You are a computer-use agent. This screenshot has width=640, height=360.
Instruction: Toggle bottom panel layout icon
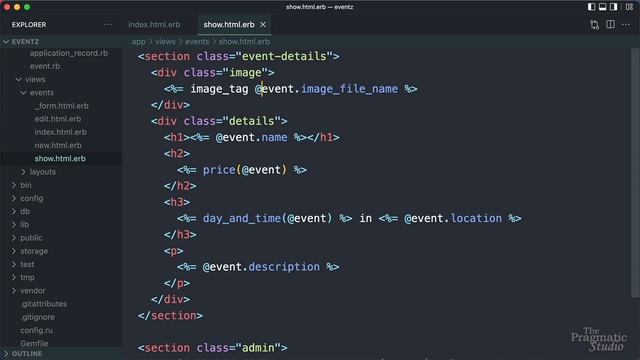tap(602, 7)
